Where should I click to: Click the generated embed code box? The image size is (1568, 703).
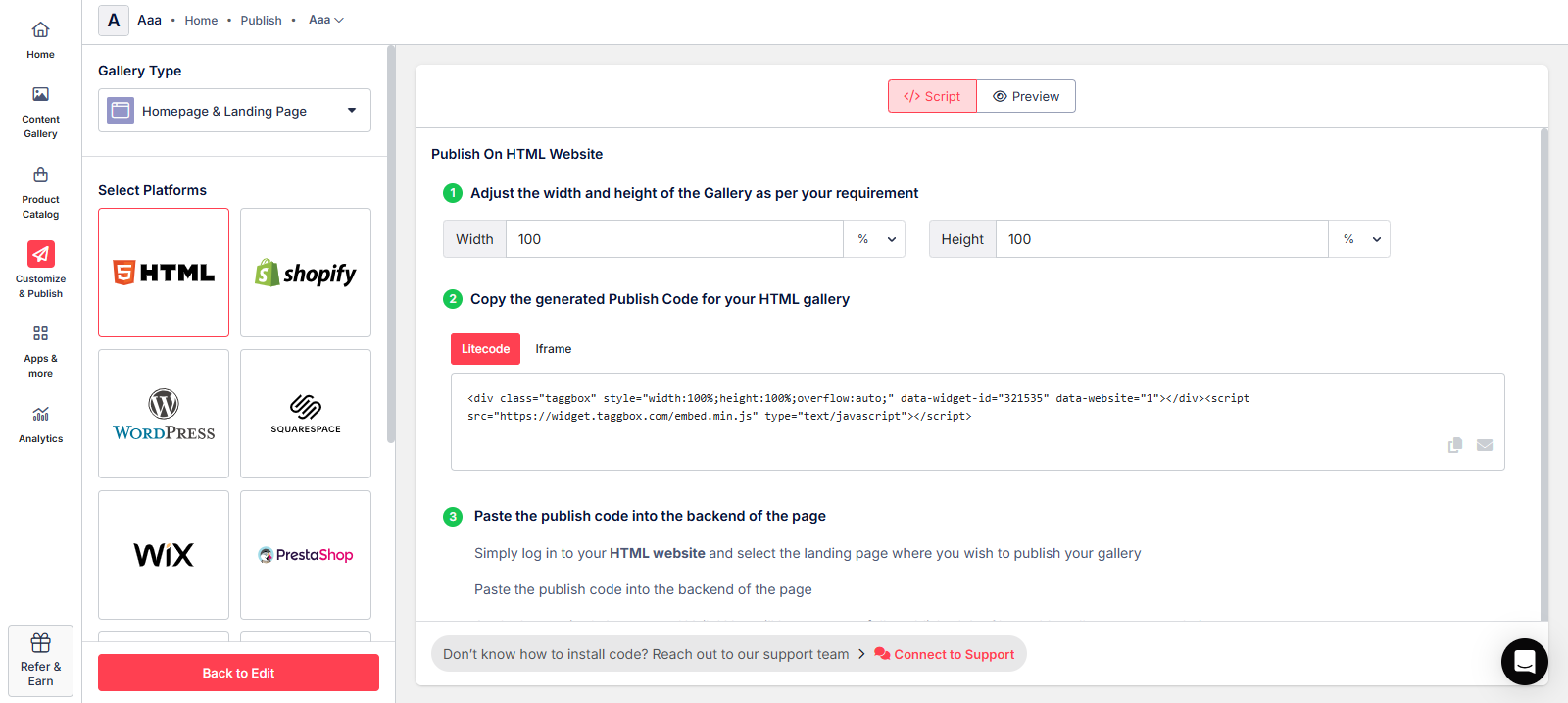click(977, 422)
